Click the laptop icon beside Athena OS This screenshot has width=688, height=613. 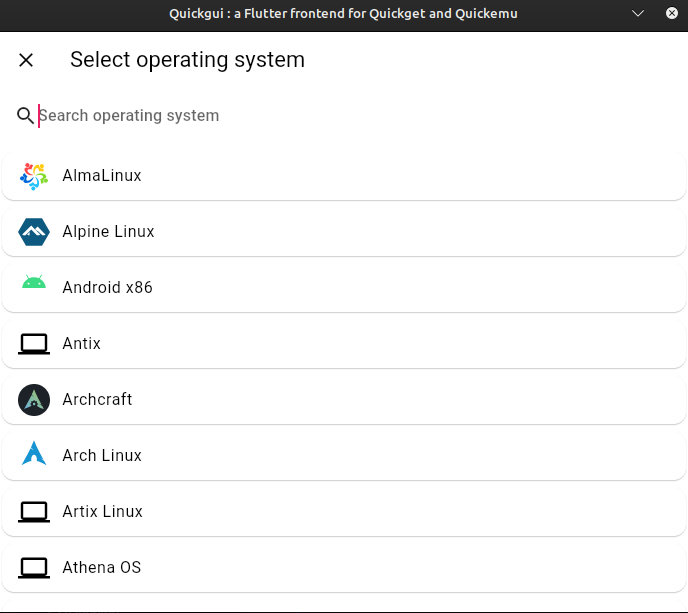34,568
